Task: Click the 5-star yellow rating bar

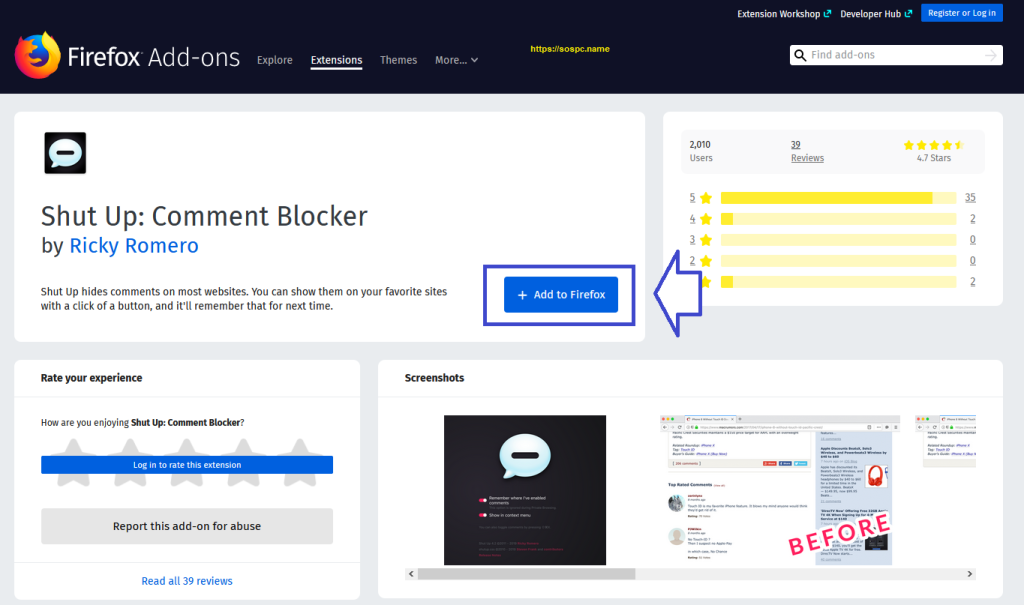Action: [839, 198]
